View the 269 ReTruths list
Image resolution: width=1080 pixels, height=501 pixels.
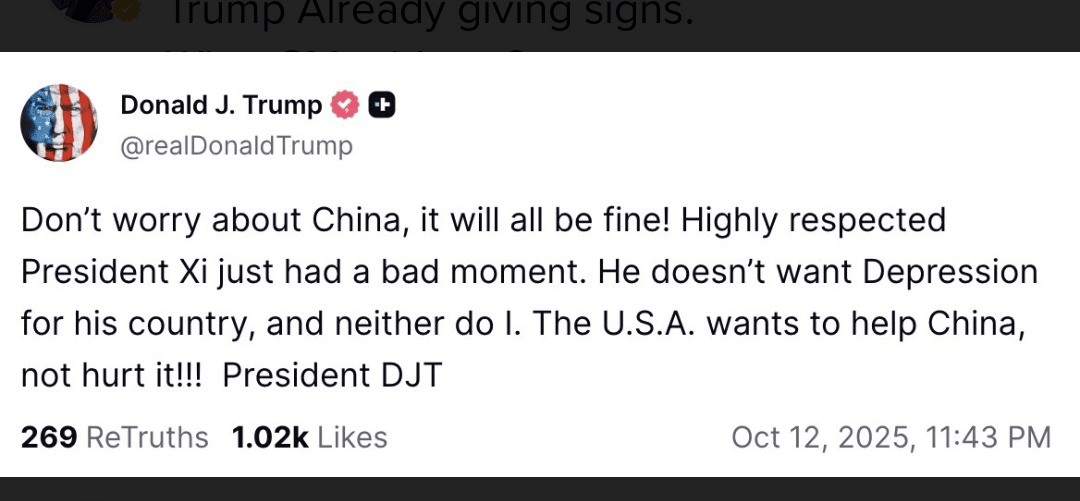point(114,438)
